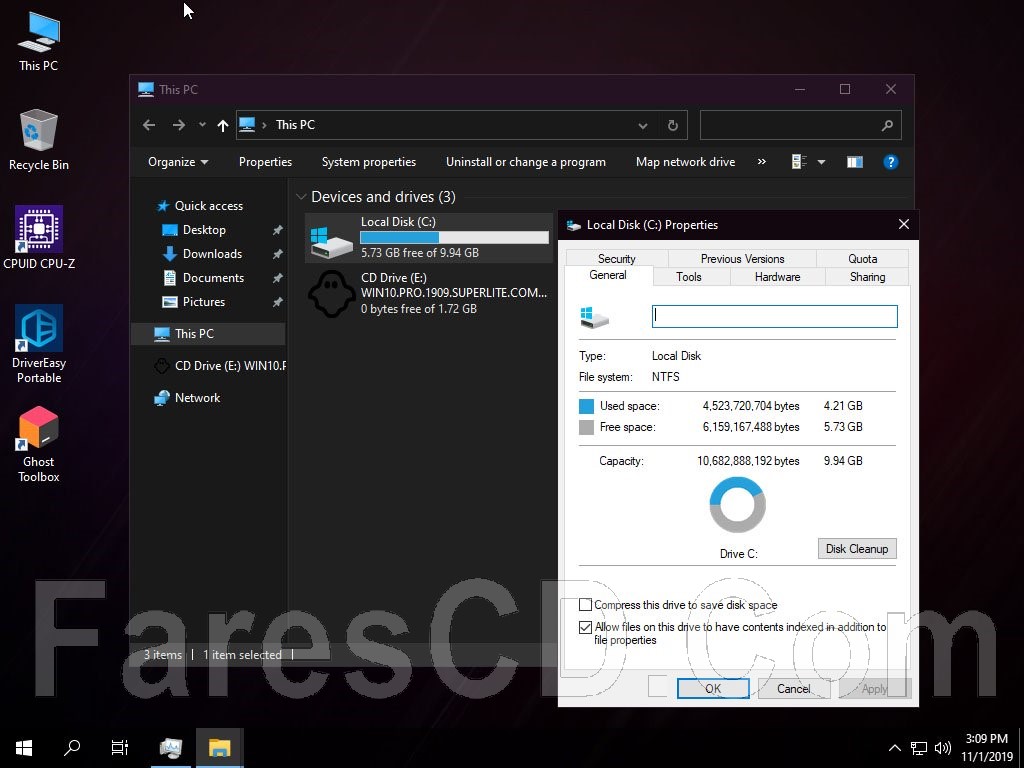Expand the address bar history dropdown

643,125
